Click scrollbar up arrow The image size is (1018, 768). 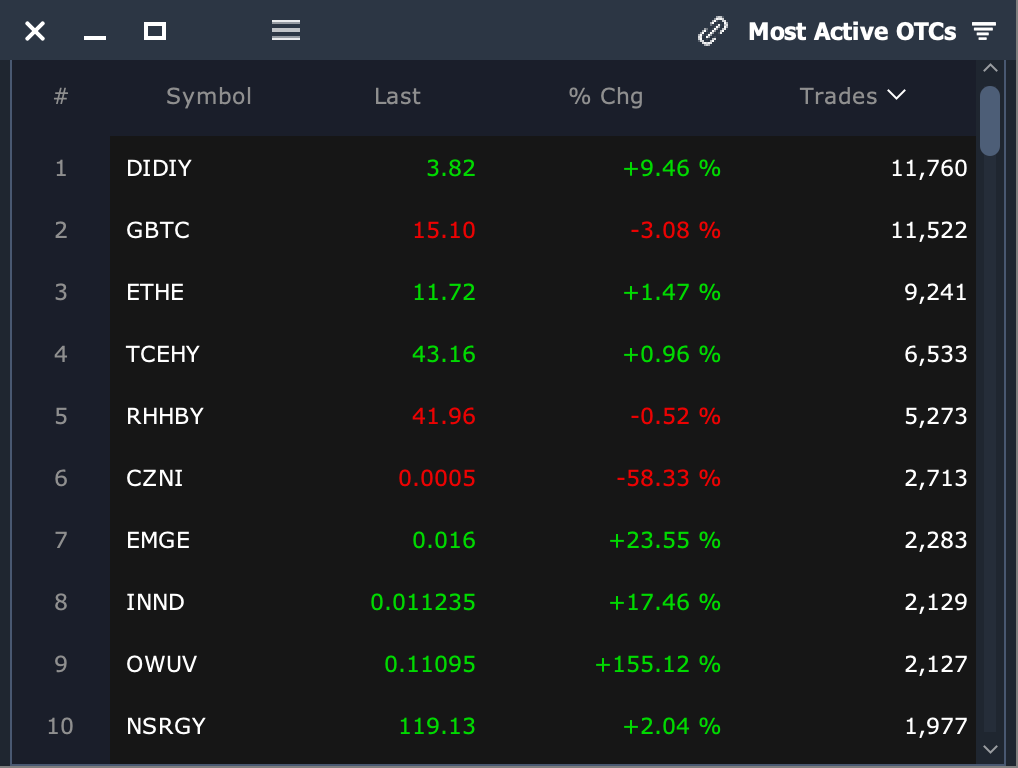(x=990, y=68)
